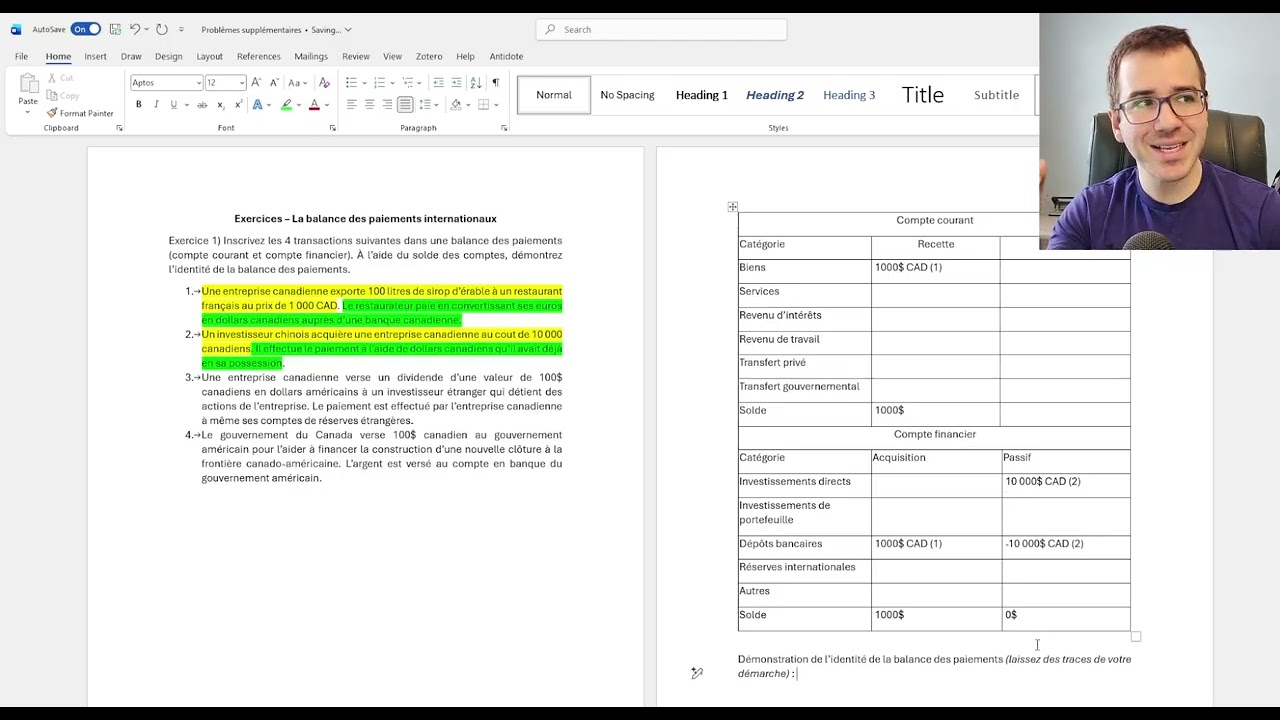Screen dimensions: 1280x720
Task: Sort the selected text
Action: [x=476, y=83]
